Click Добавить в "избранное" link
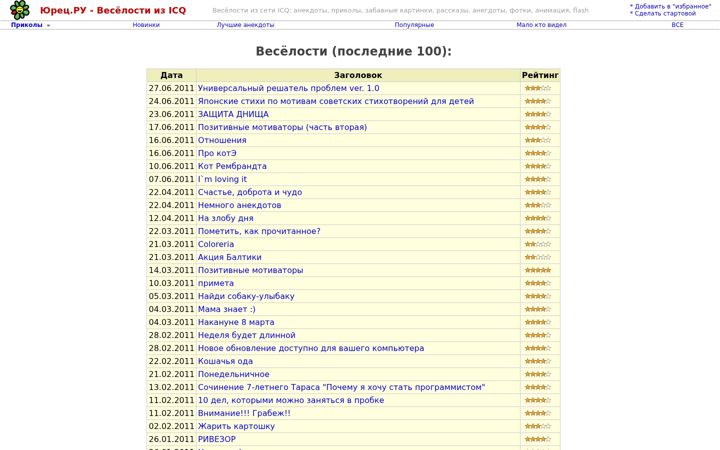720x450 pixels. [673, 6]
